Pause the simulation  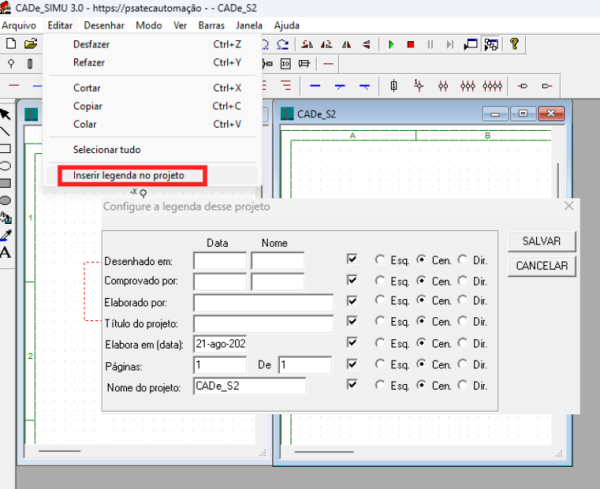(x=430, y=45)
